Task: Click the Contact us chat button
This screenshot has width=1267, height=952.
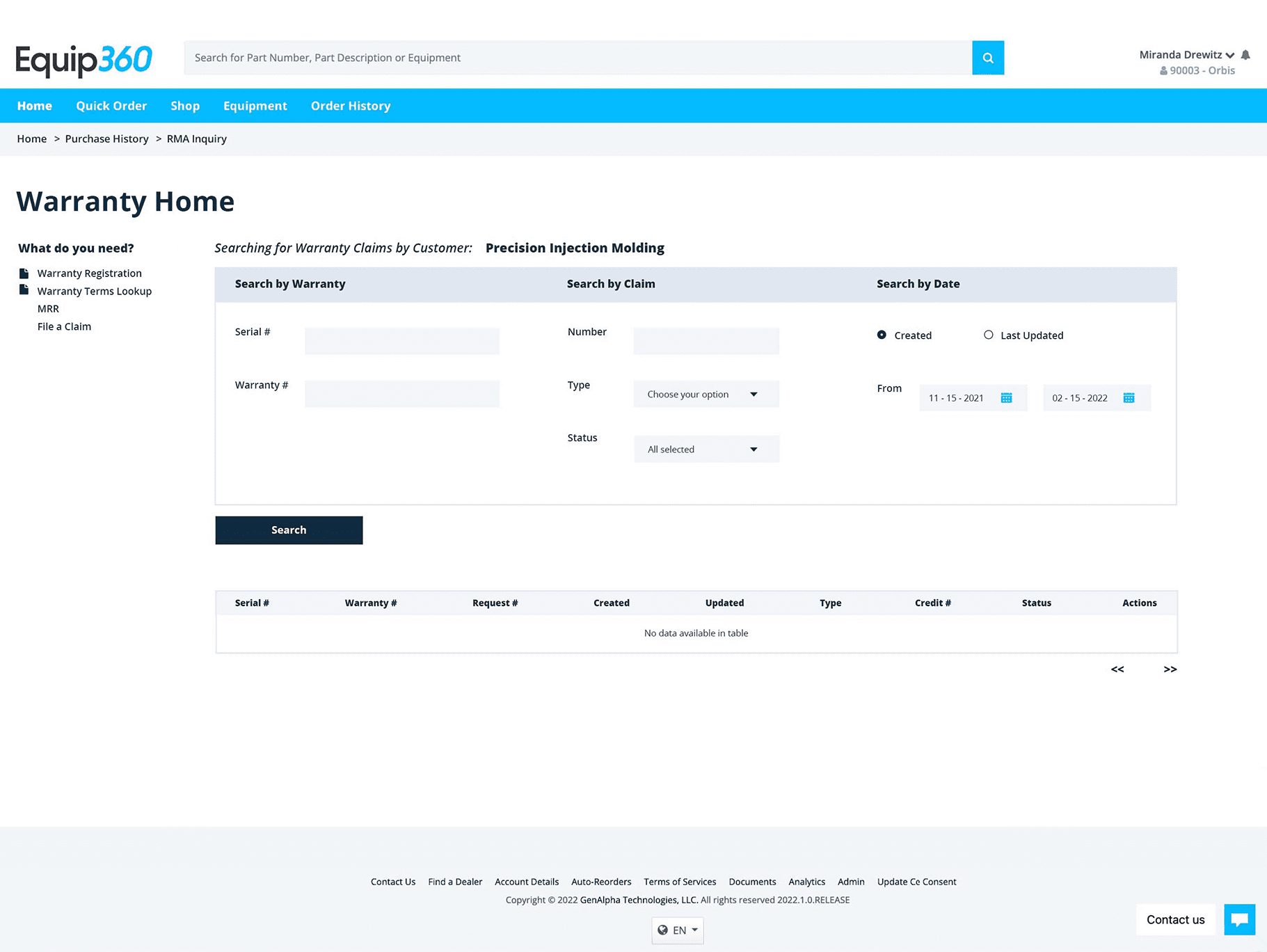Action: pyautogui.click(x=1176, y=919)
